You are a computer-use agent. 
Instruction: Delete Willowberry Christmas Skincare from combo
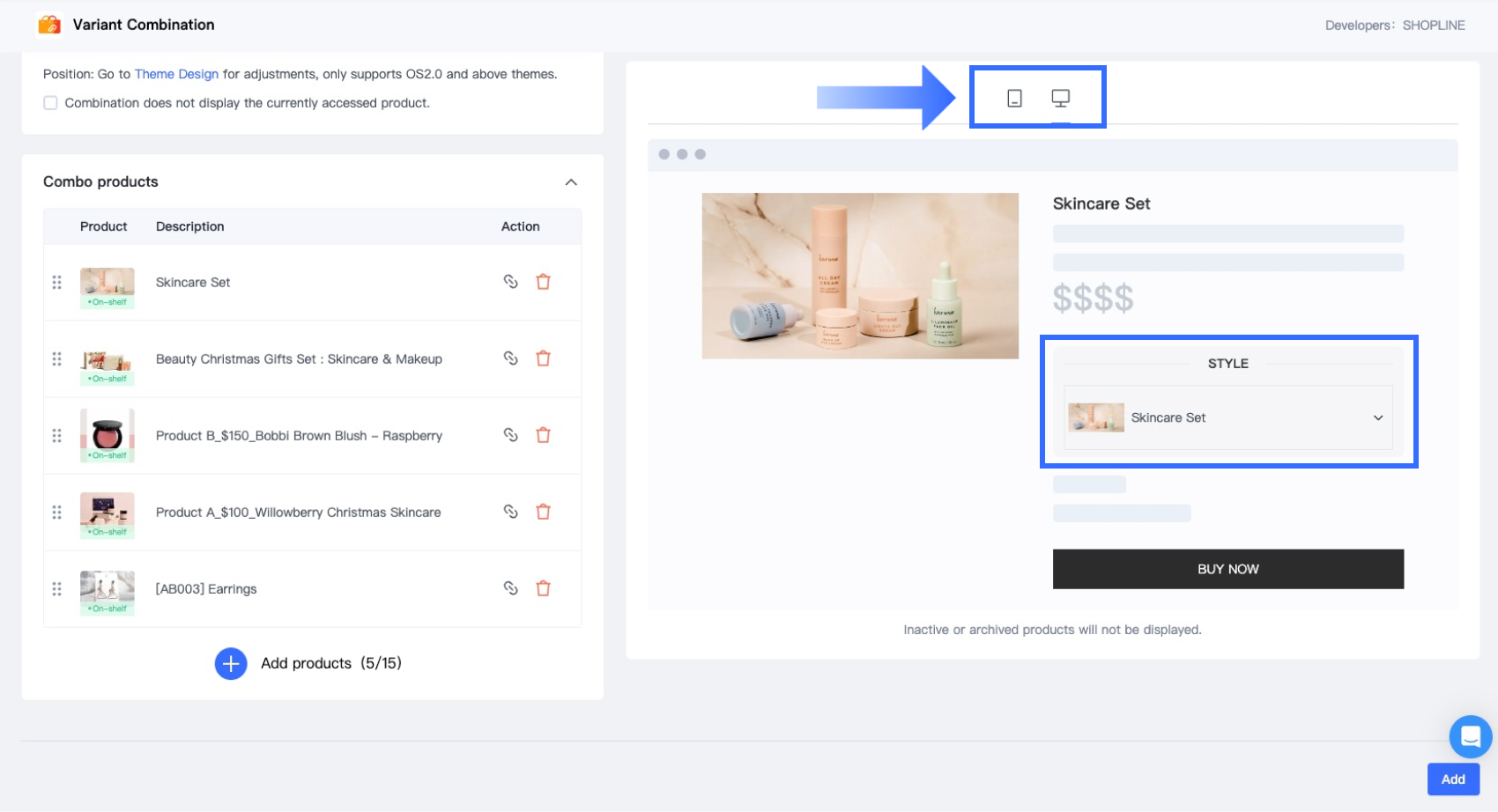pyautogui.click(x=544, y=512)
